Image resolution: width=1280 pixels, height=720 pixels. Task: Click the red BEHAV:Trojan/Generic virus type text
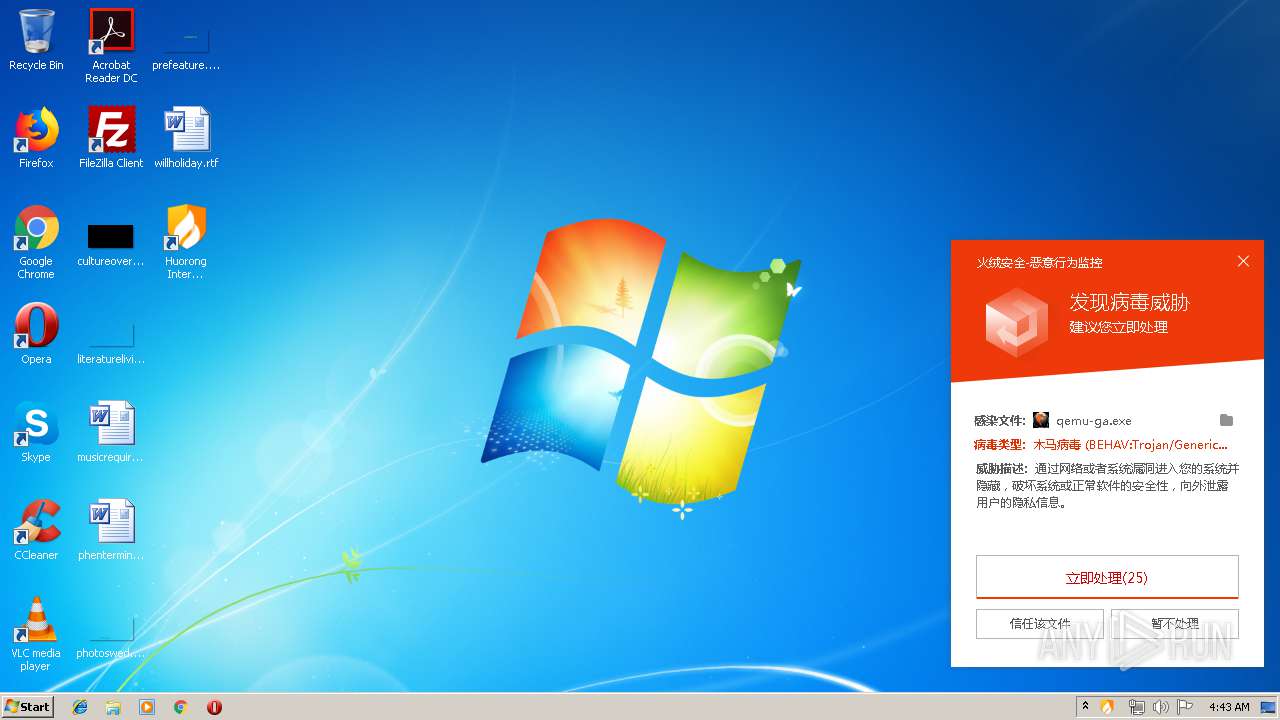(1130, 445)
